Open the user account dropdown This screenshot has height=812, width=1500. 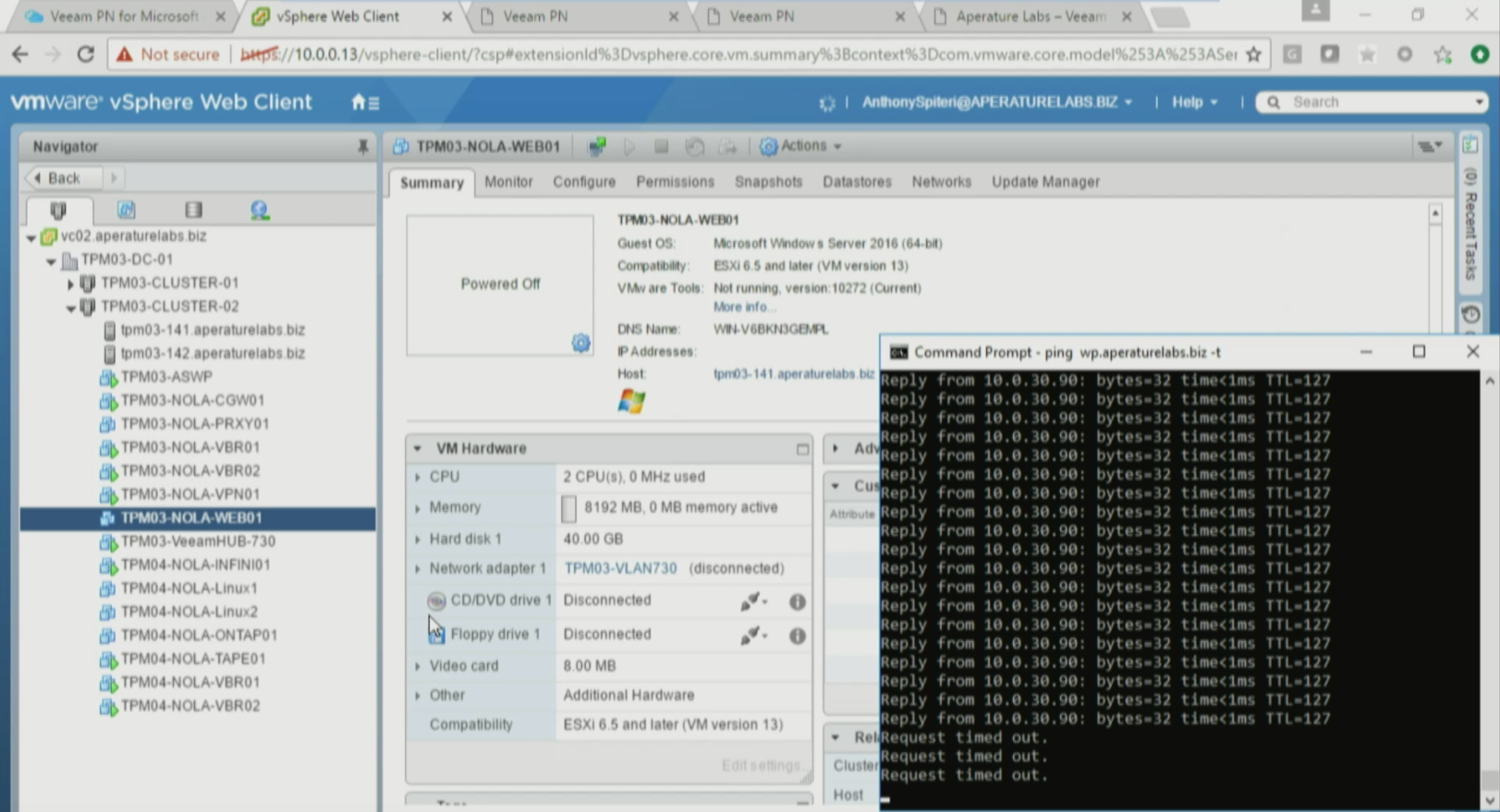click(997, 103)
